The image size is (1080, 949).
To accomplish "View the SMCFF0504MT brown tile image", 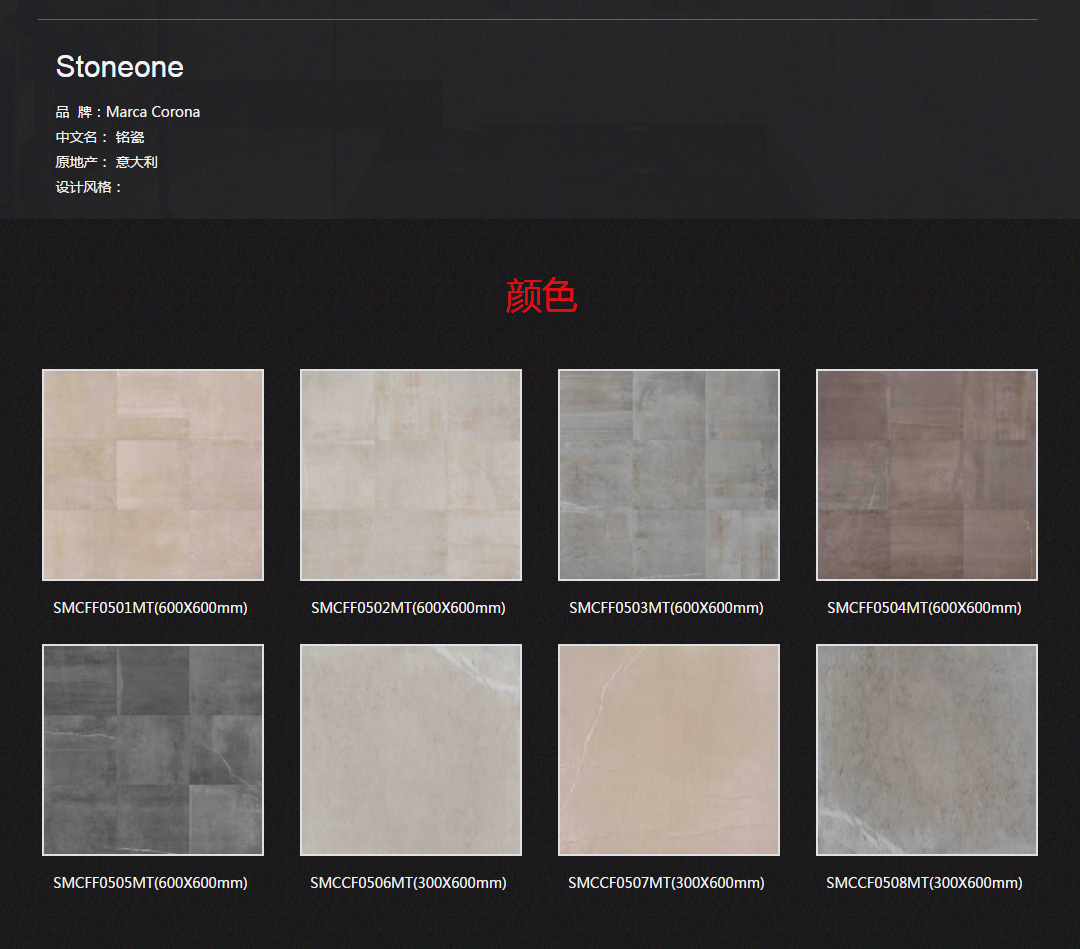I will pyautogui.click(x=927, y=475).
